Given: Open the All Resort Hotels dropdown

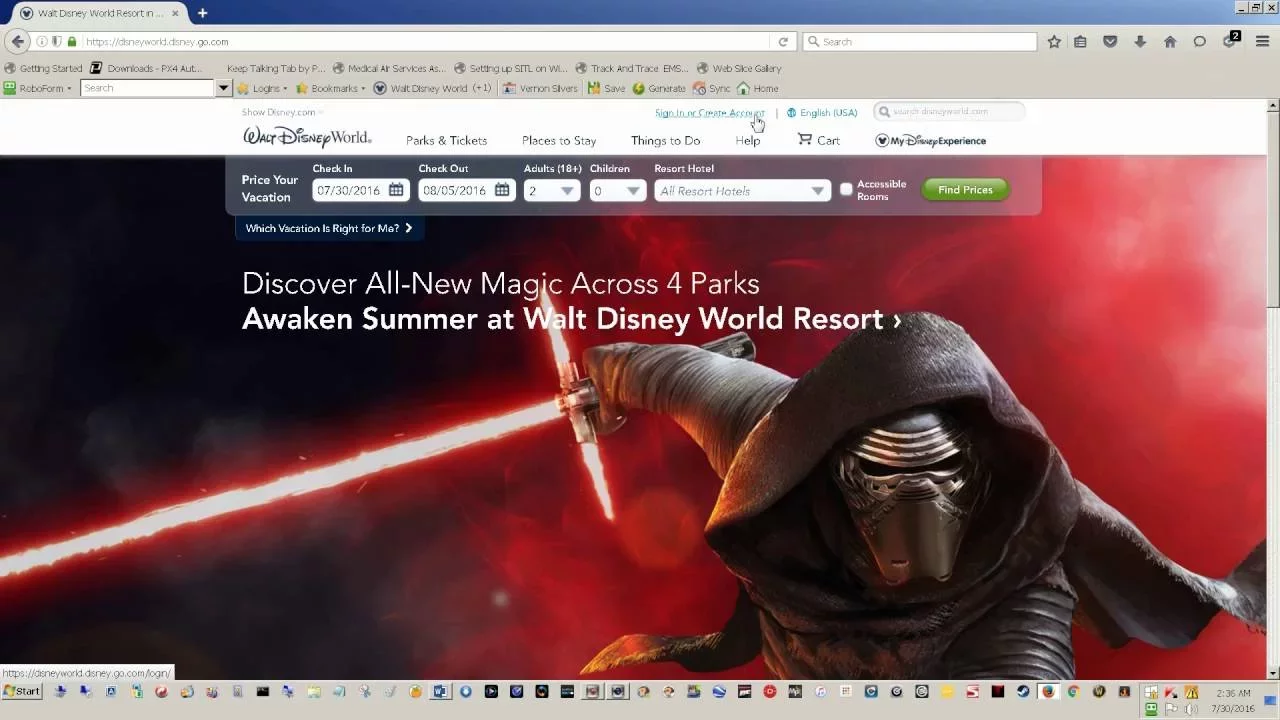Looking at the screenshot, I should point(742,191).
